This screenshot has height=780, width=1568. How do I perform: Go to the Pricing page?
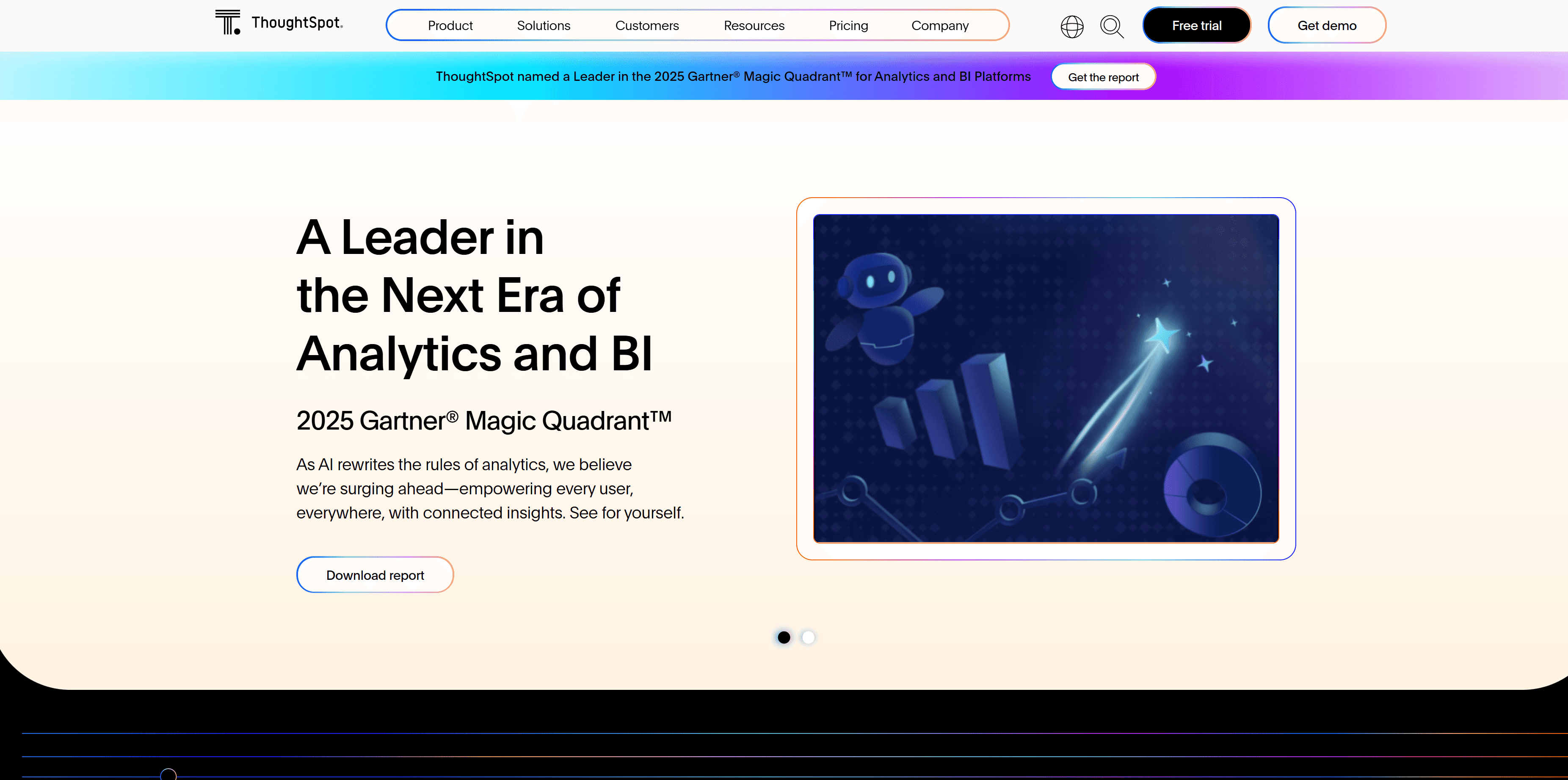pyautogui.click(x=848, y=25)
